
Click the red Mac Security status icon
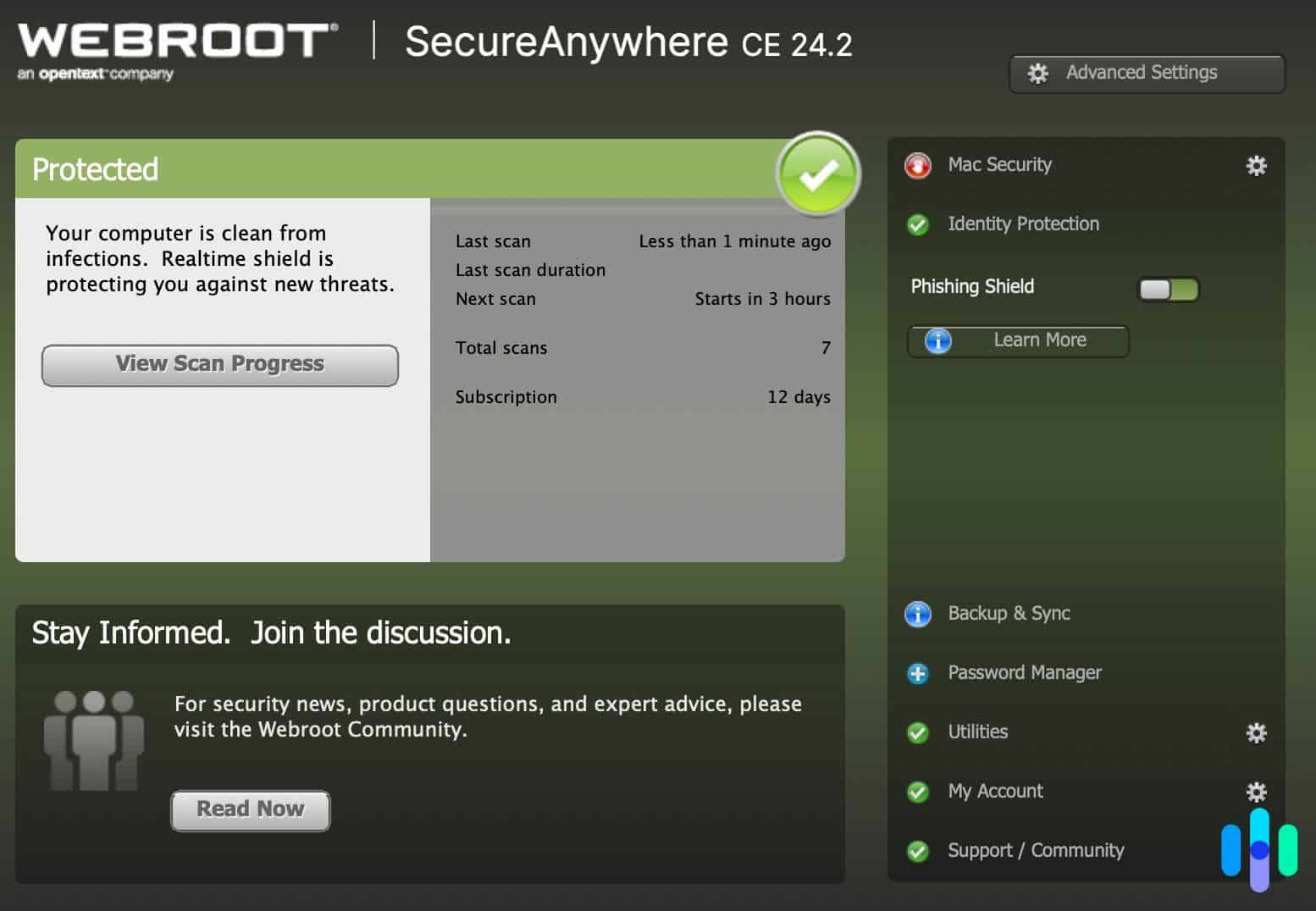pos(918,166)
